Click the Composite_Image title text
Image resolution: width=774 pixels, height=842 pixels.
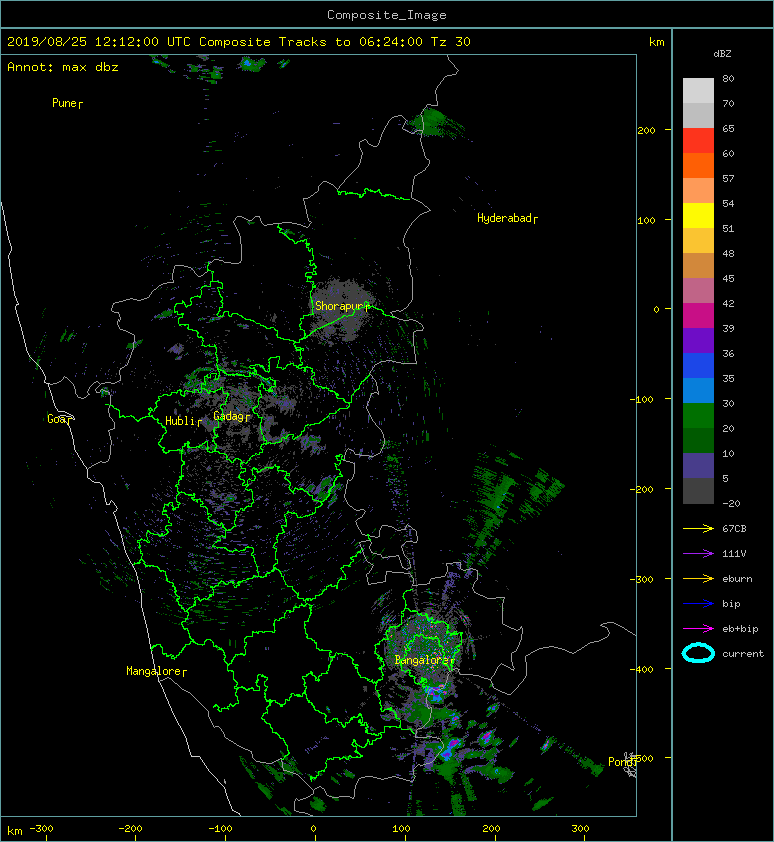point(387,15)
